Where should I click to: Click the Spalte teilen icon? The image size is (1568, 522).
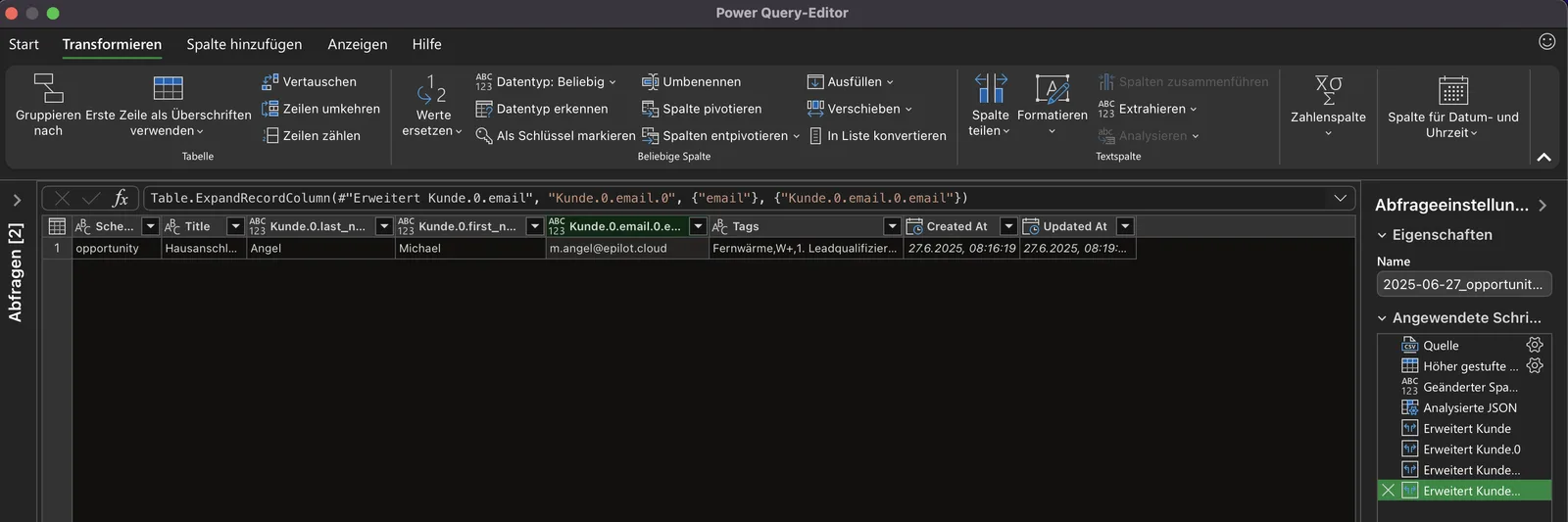[x=990, y=88]
